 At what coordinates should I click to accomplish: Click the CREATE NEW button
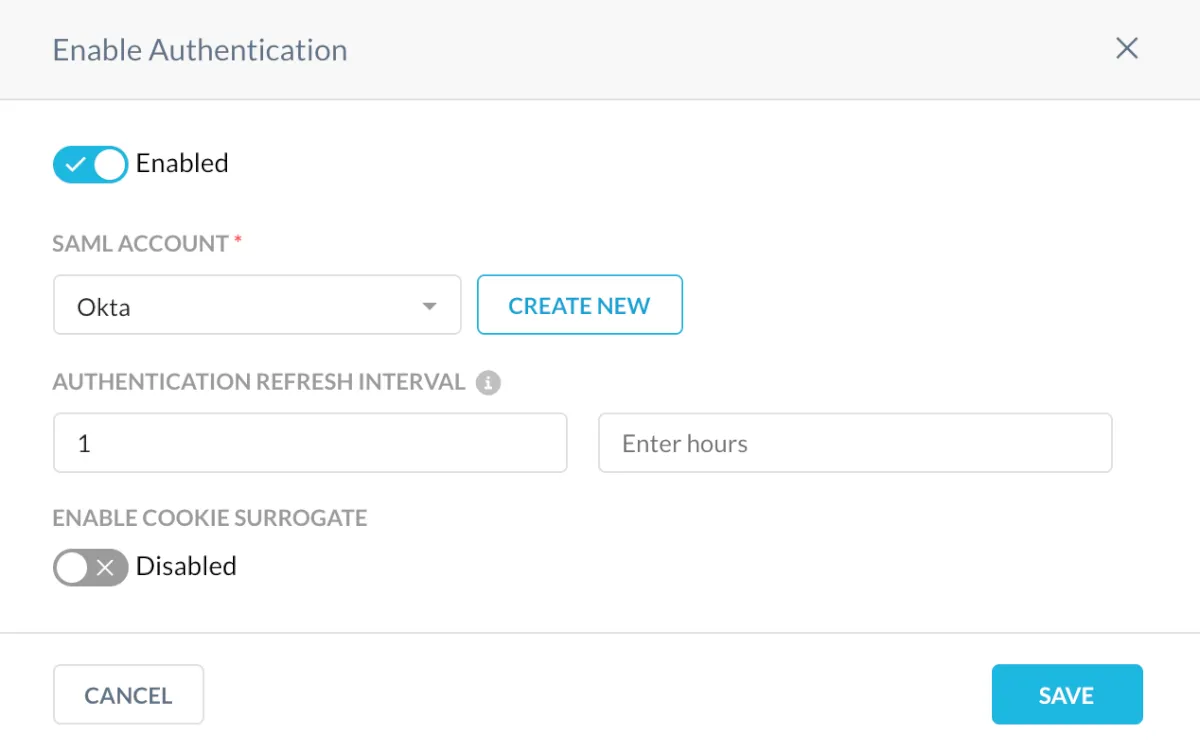tap(579, 305)
